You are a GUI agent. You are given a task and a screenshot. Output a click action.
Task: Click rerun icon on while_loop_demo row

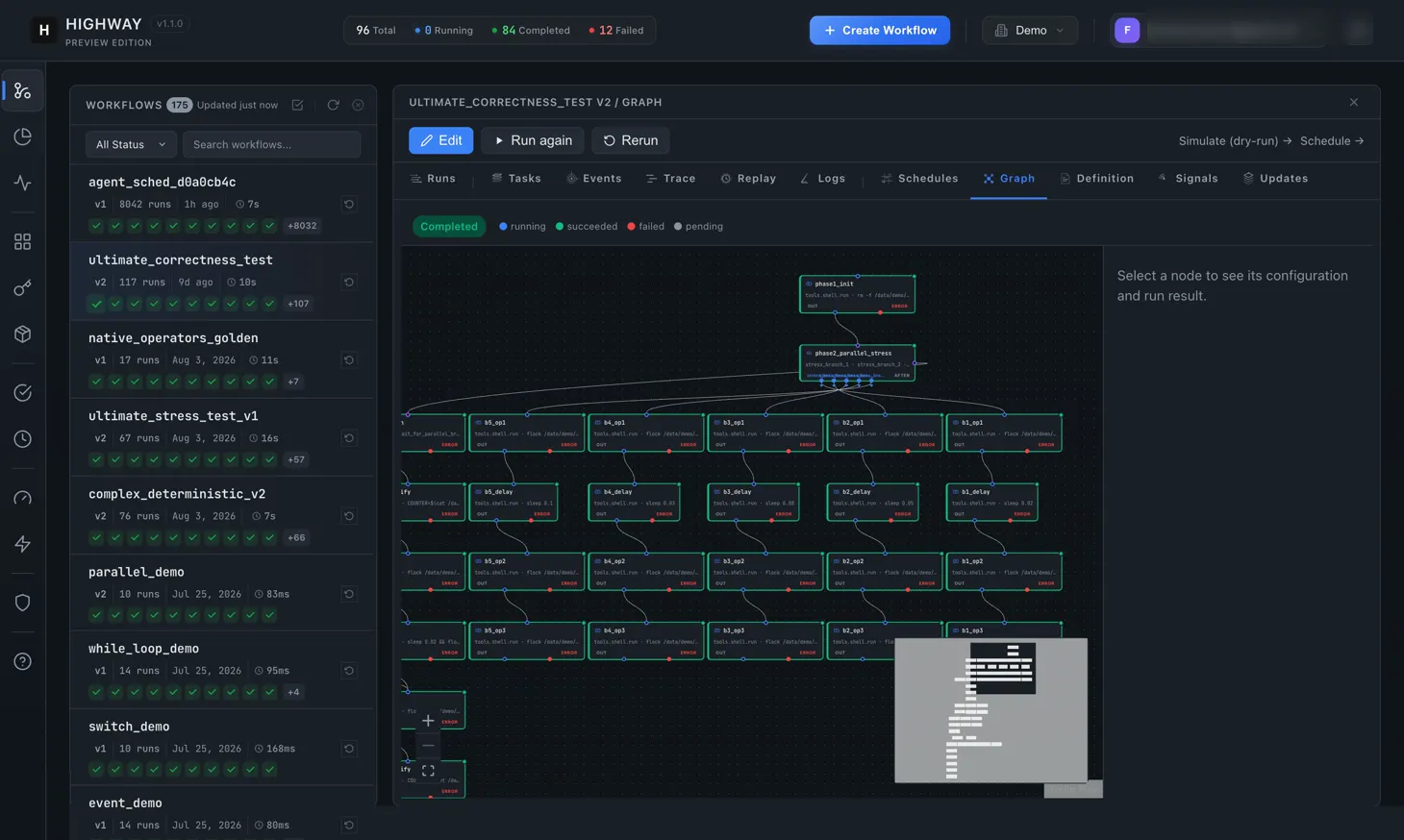click(x=349, y=670)
